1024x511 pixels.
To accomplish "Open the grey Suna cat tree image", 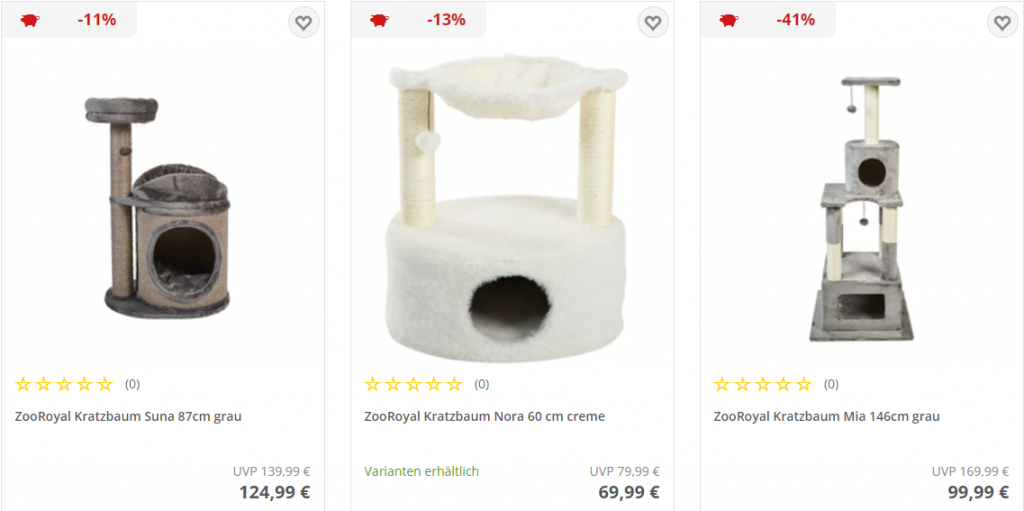I will 163,207.
